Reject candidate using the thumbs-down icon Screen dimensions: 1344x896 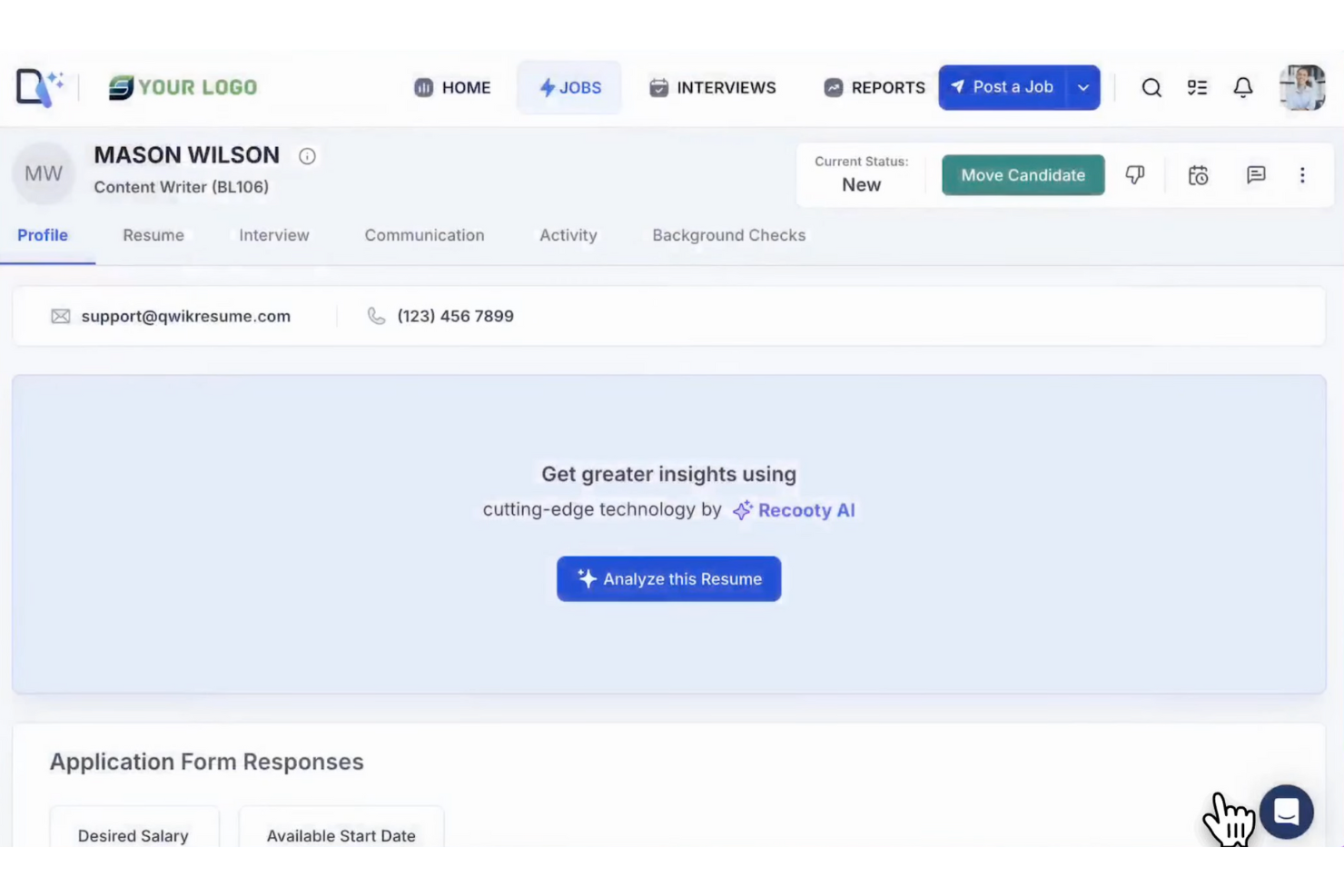coord(1135,175)
